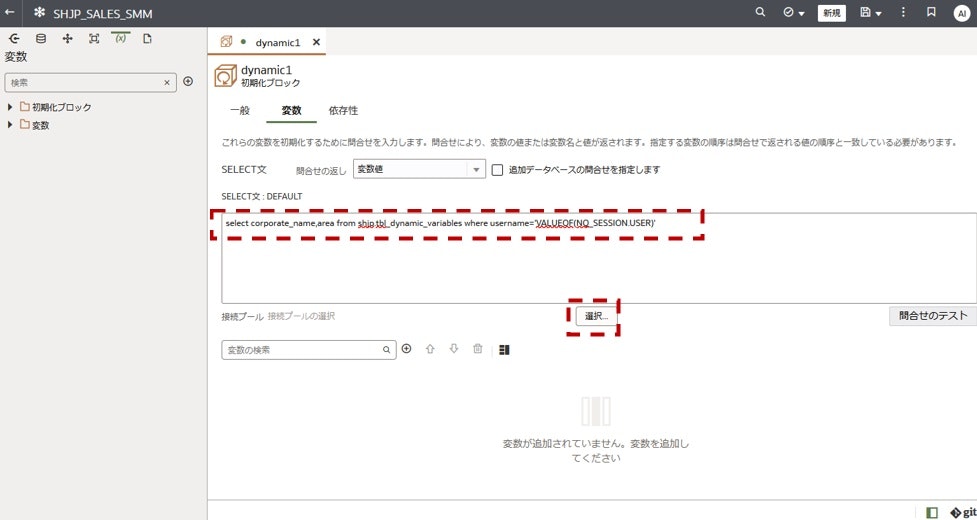Click the move up arrow icon
Viewport: 977px width, 520px height.
[x=429, y=349]
